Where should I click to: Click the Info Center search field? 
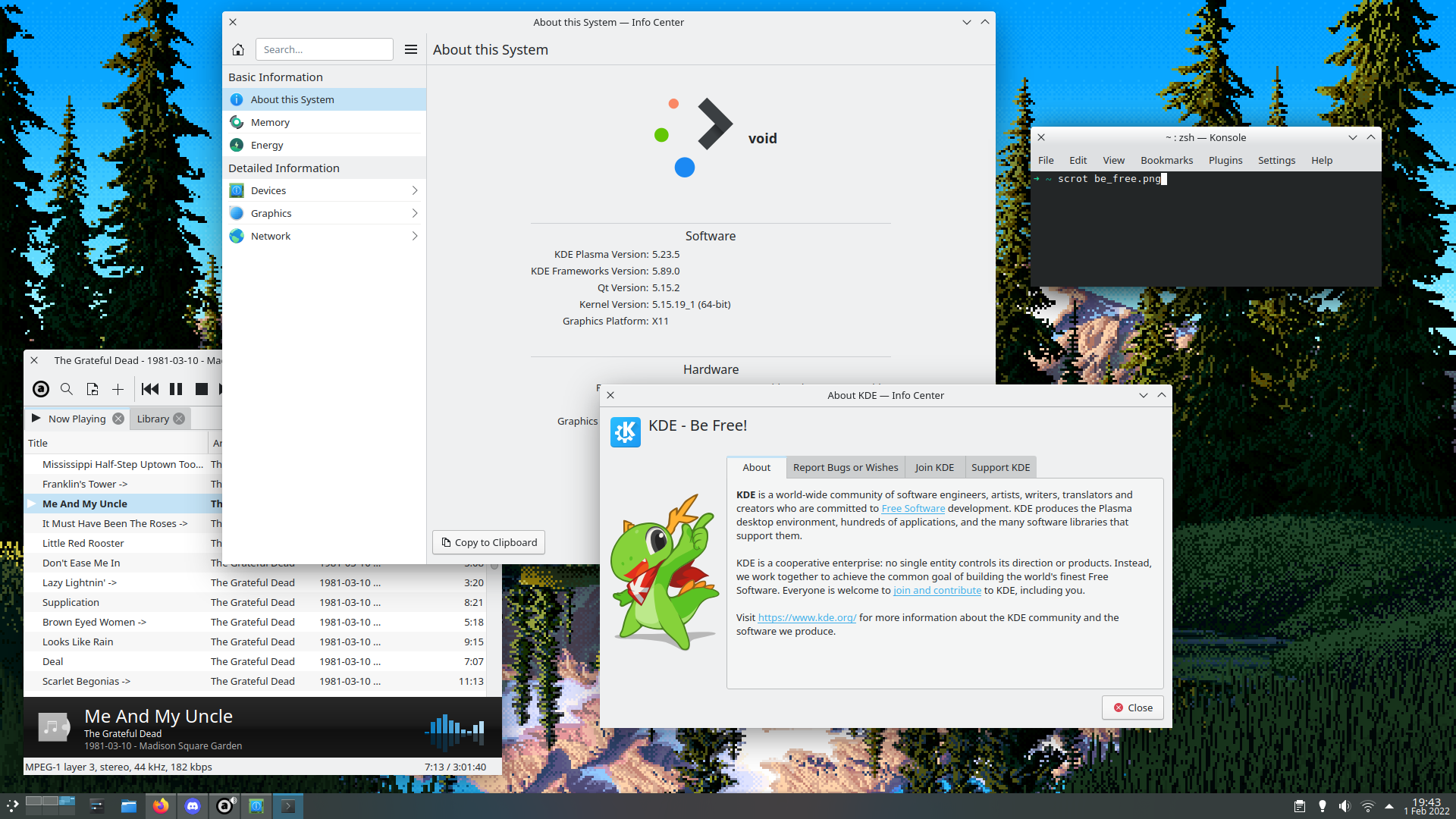(325, 49)
